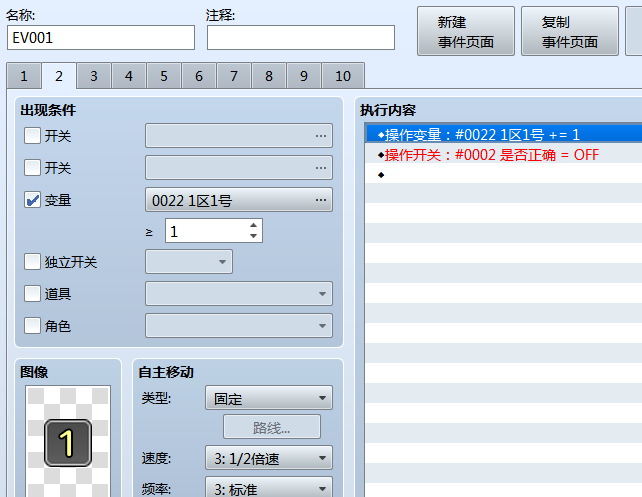Screen dimensions: 642x497
Task: Open second 开关 selector ellipsis field
Action: coord(239,167)
